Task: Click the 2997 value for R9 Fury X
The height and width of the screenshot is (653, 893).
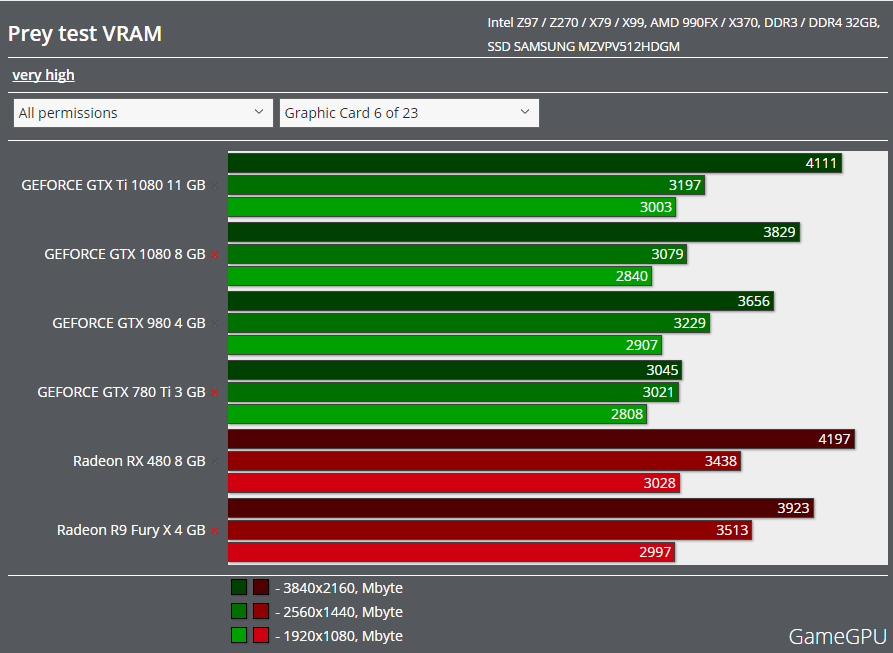Action: click(x=655, y=552)
